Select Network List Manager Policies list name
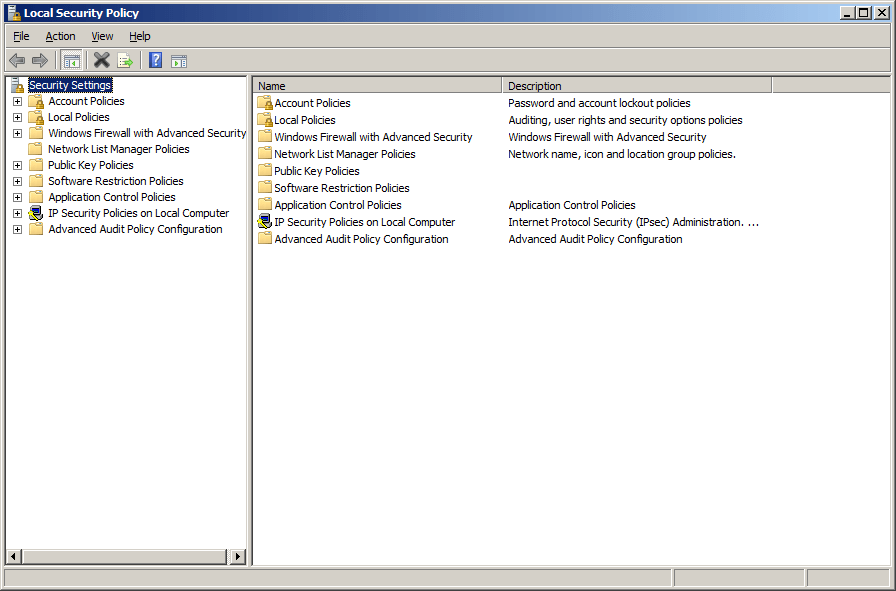Viewport: 896px width, 591px height. 345,154
